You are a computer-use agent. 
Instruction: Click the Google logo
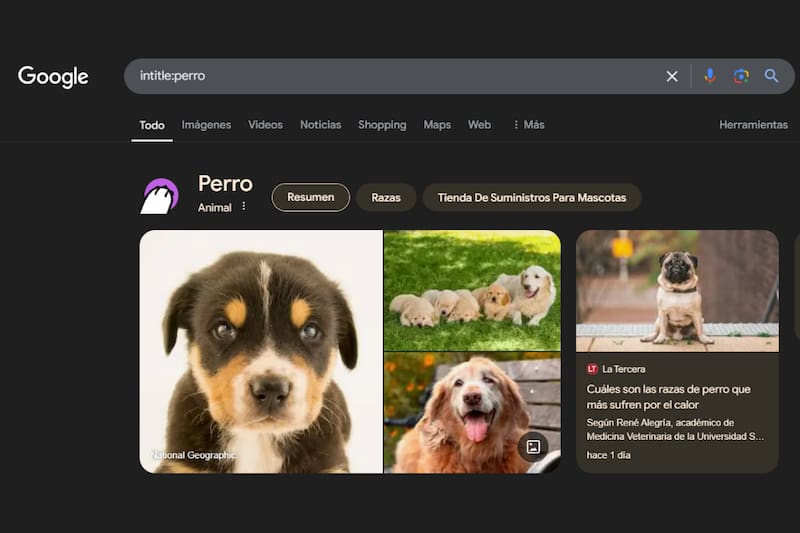53,77
